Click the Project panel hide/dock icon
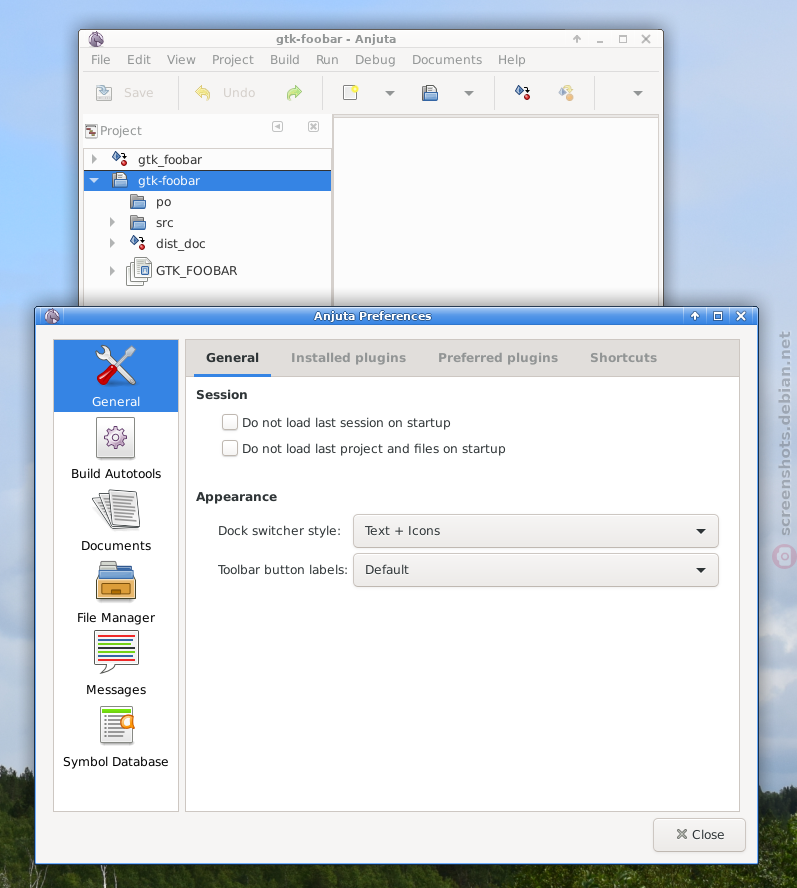The width and height of the screenshot is (797, 888). 277,126
